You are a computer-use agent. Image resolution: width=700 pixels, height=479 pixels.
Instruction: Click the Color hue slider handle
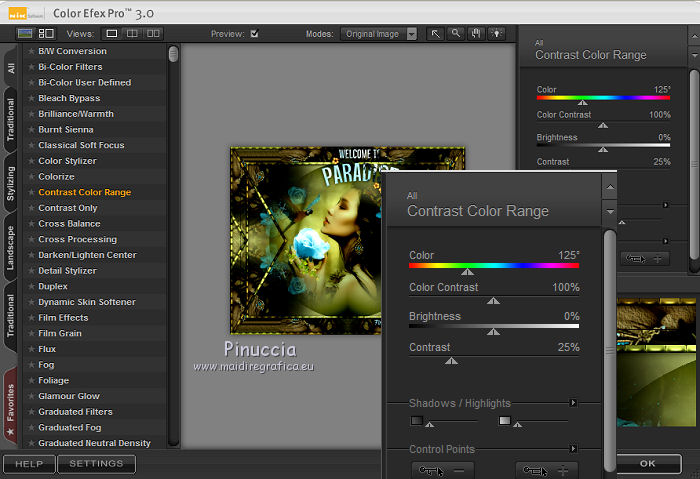[x=467, y=271]
